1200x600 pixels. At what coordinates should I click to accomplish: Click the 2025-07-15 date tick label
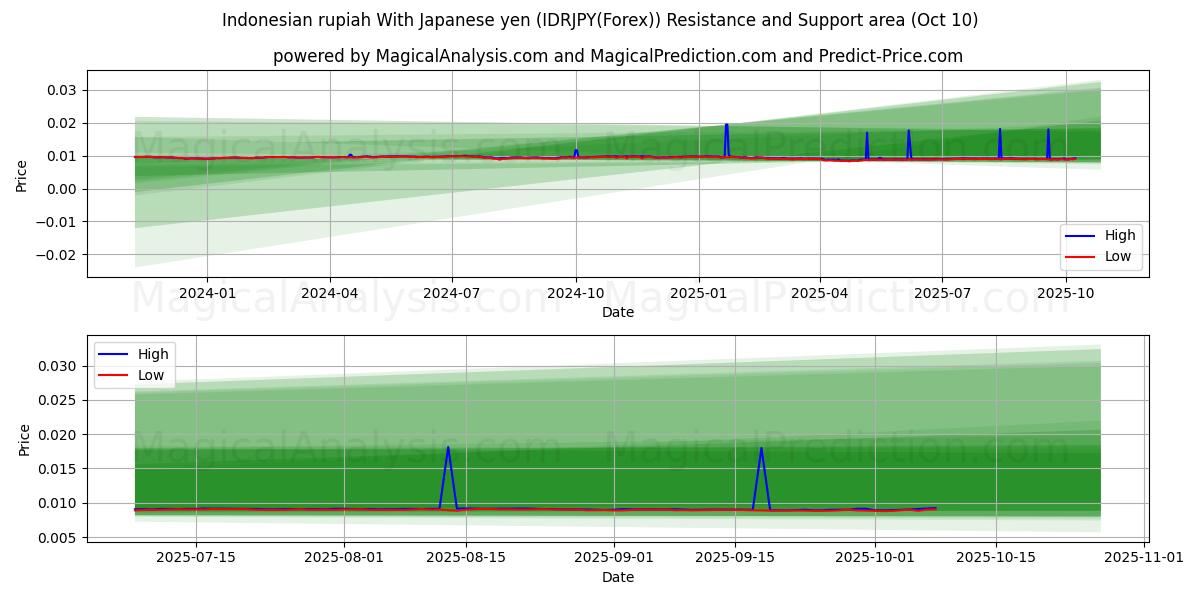[196, 558]
